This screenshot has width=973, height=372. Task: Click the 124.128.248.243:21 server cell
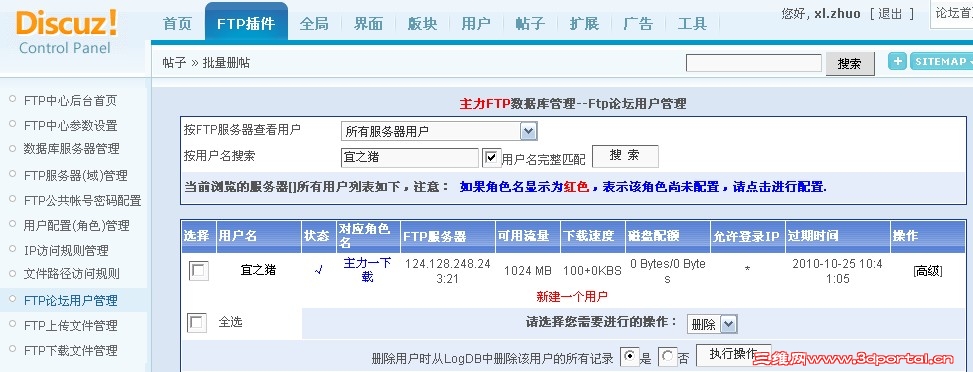[447, 271]
